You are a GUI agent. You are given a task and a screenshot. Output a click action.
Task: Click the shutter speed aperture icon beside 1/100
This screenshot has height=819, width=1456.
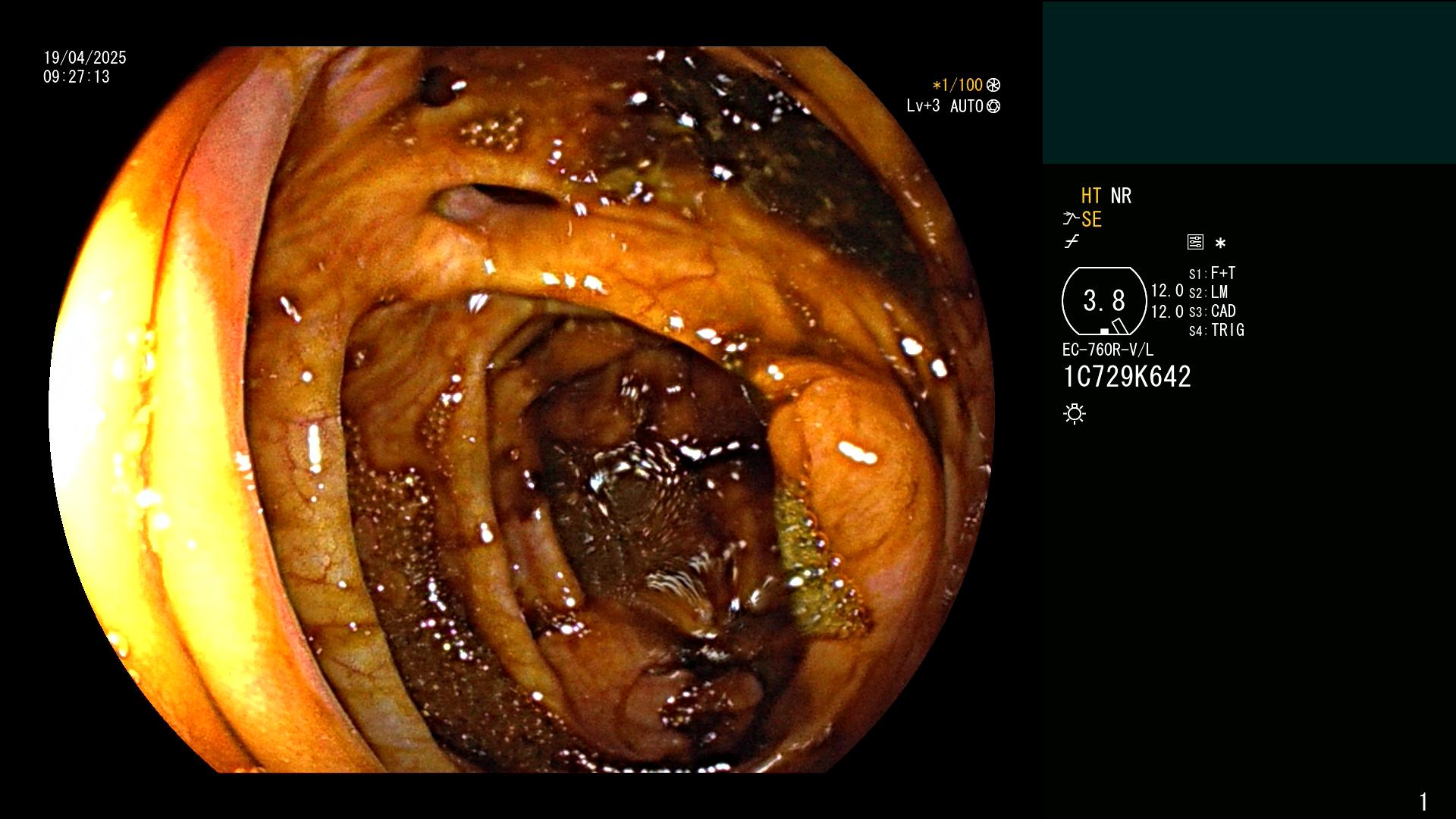coord(993,85)
